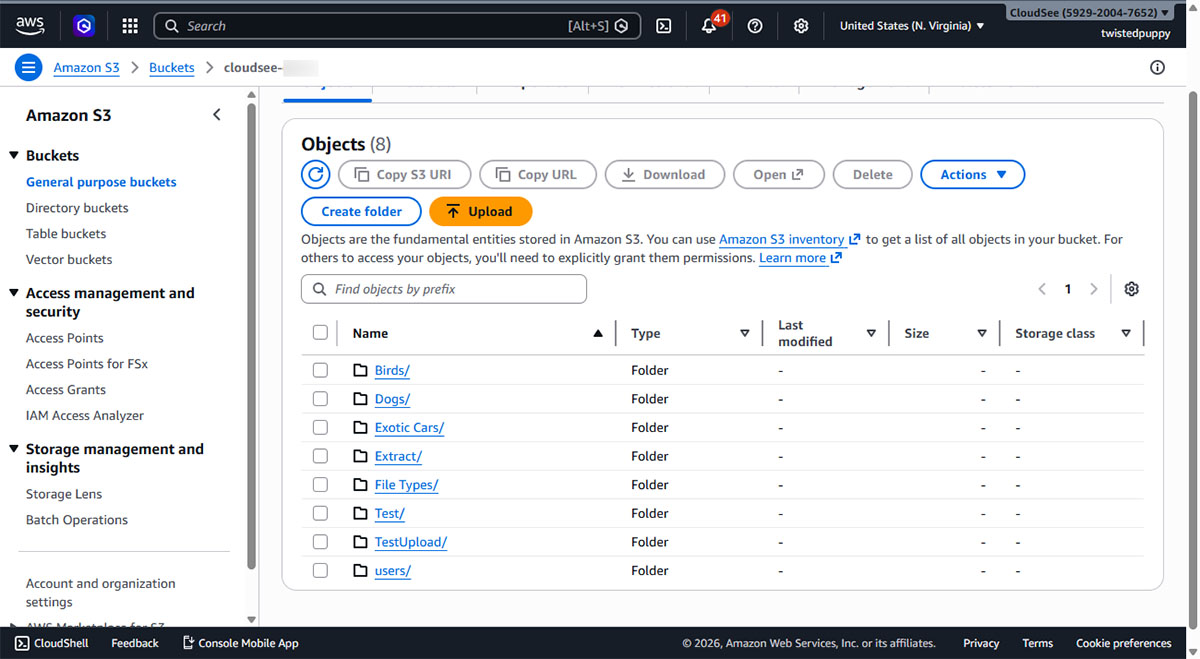Click the Copy S3 URI button
Viewport: 1200px width, 659px height.
404,174
